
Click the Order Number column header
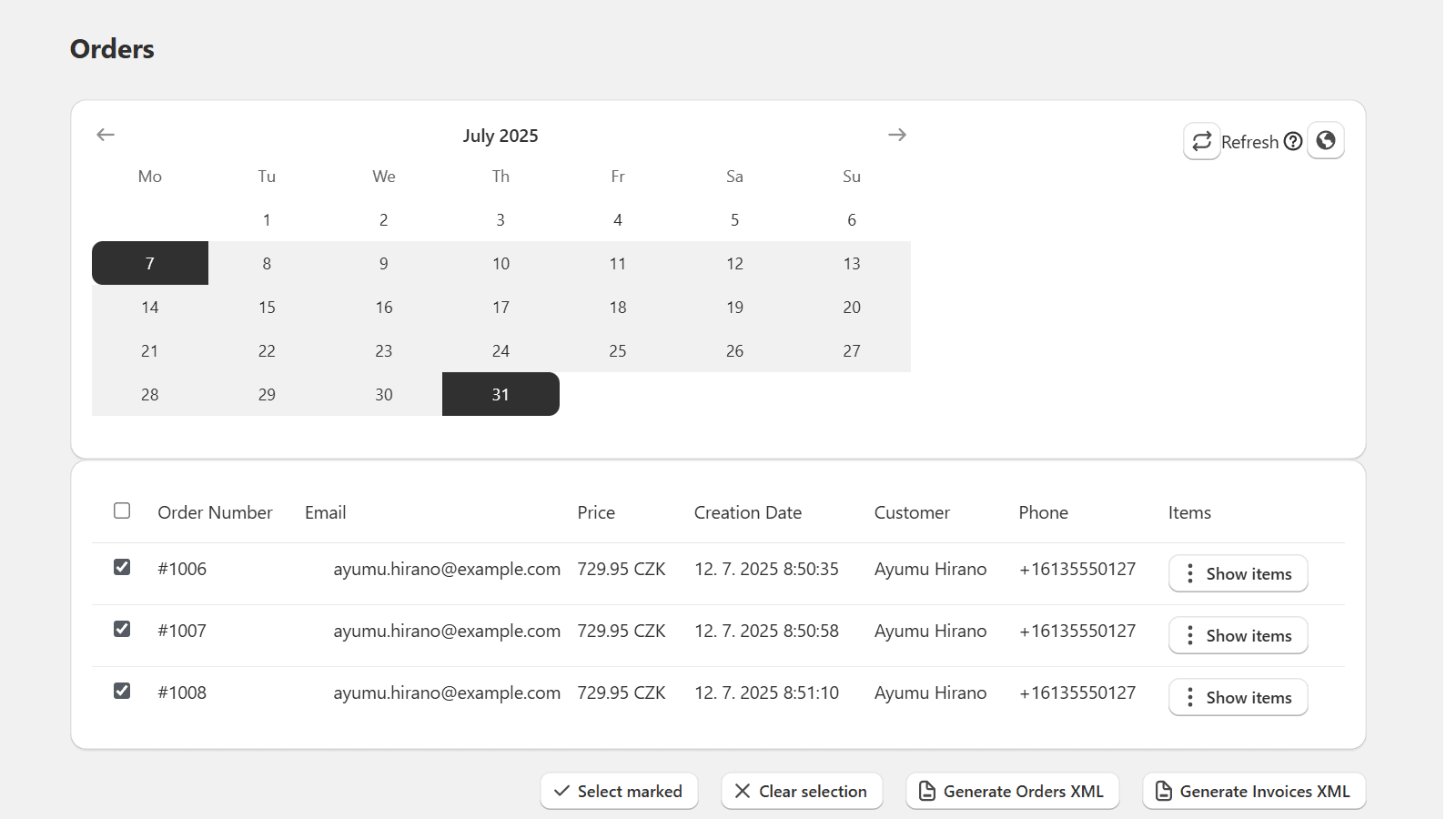click(x=215, y=512)
